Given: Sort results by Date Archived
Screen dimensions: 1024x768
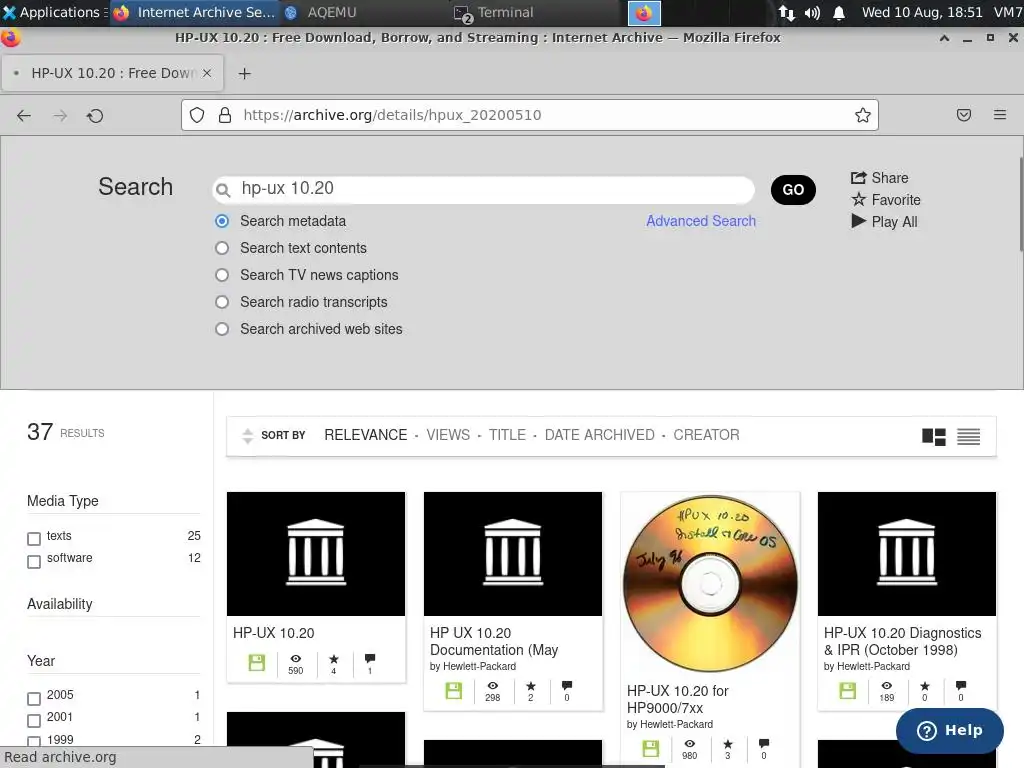Looking at the screenshot, I should [600, 435].
